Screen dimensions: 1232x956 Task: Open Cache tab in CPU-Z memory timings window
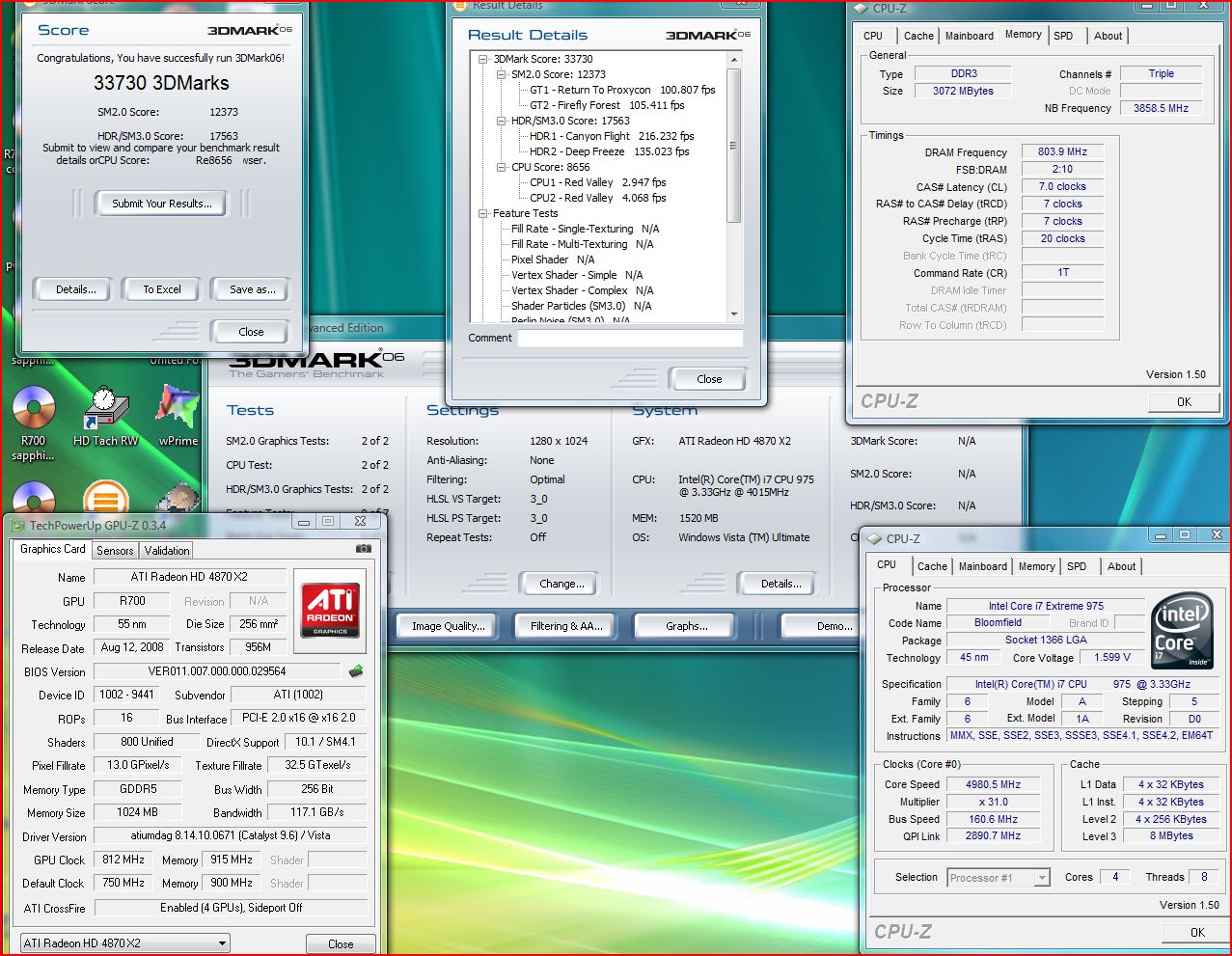(x=918, y=36)
